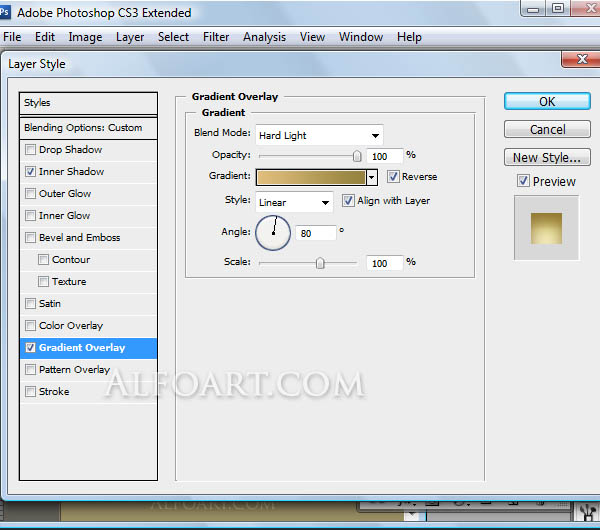Select the Inner Shadow label

(x=72, y=171)
